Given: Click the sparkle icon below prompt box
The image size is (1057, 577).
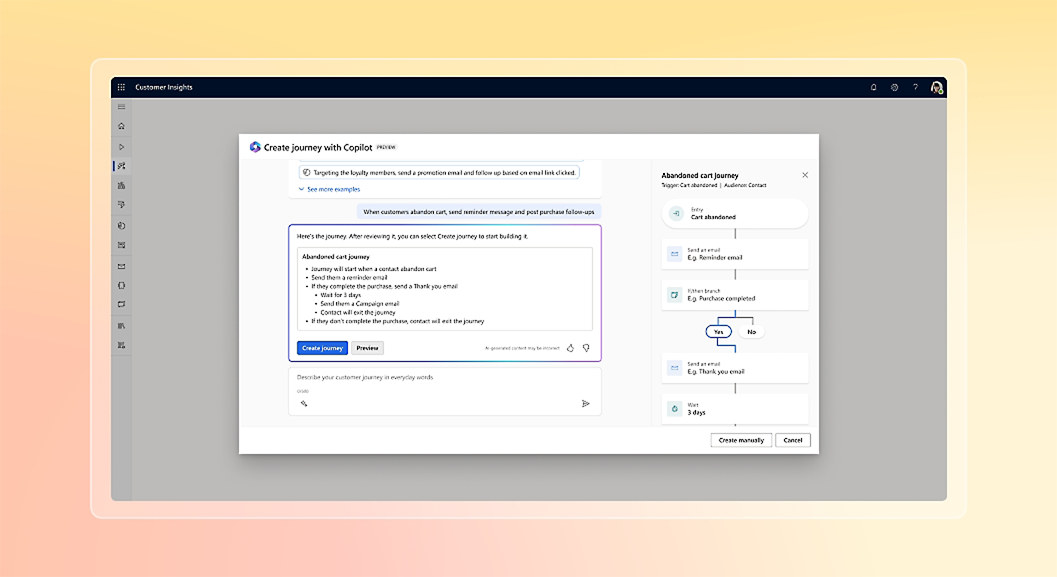Looking at the screenshot, I should (x=304, y=404).
